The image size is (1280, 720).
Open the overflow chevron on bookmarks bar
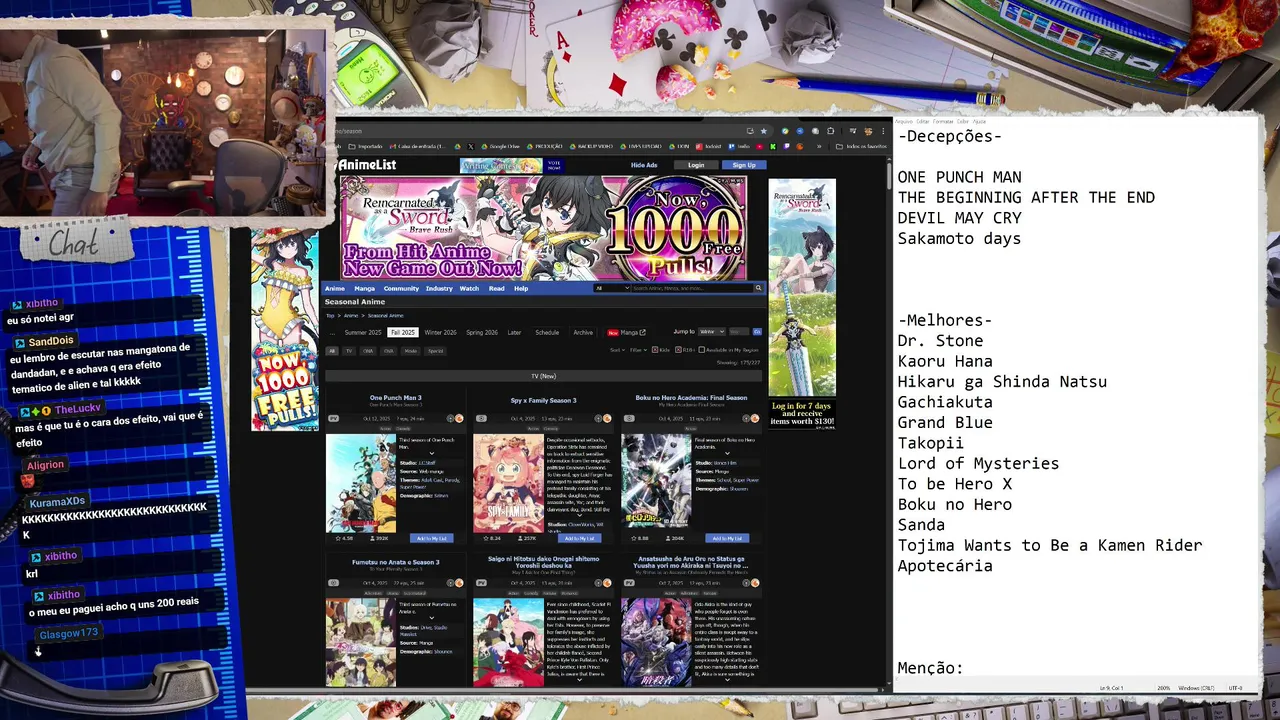[x=819, y=147]
